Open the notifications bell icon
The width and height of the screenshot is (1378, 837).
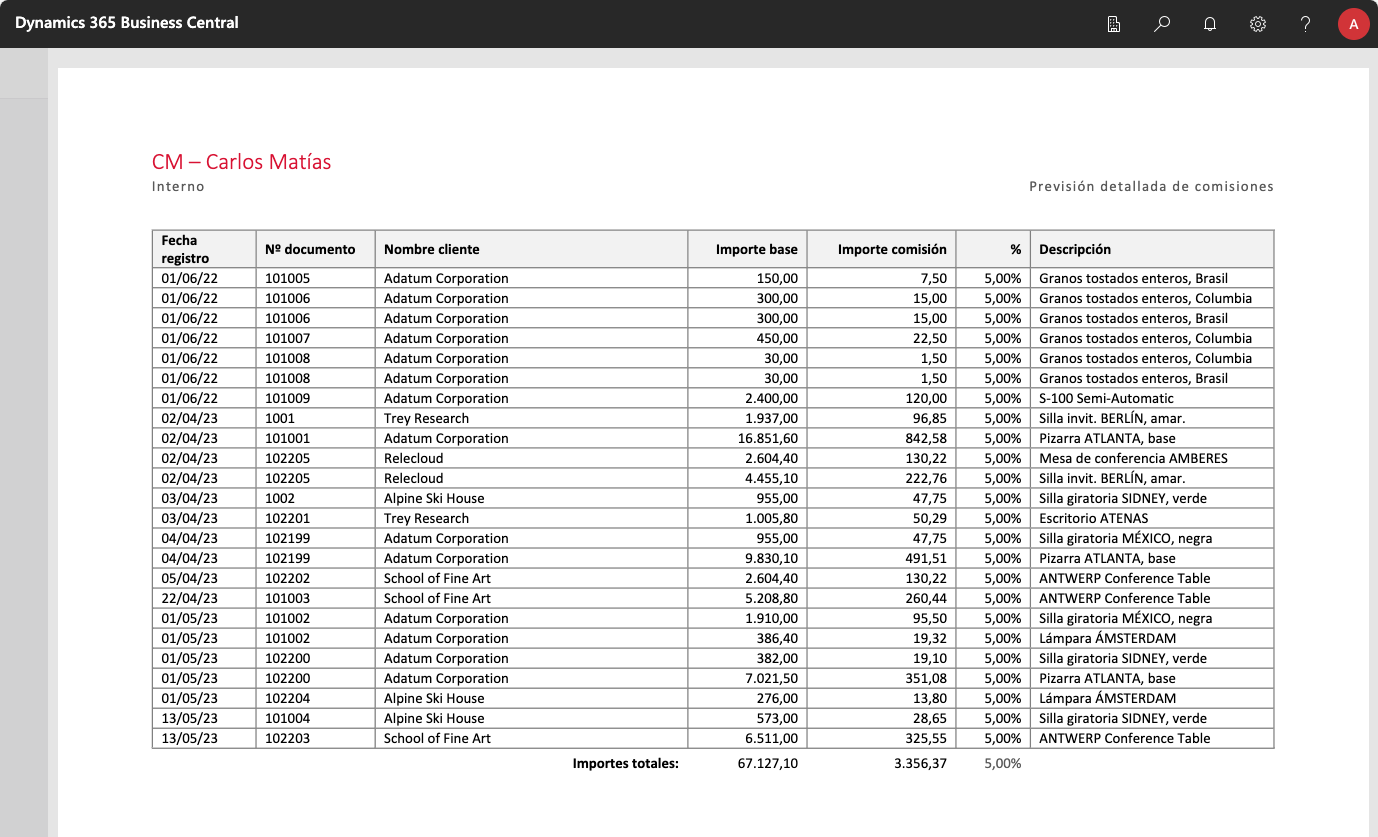click(x=1209, y=24)
